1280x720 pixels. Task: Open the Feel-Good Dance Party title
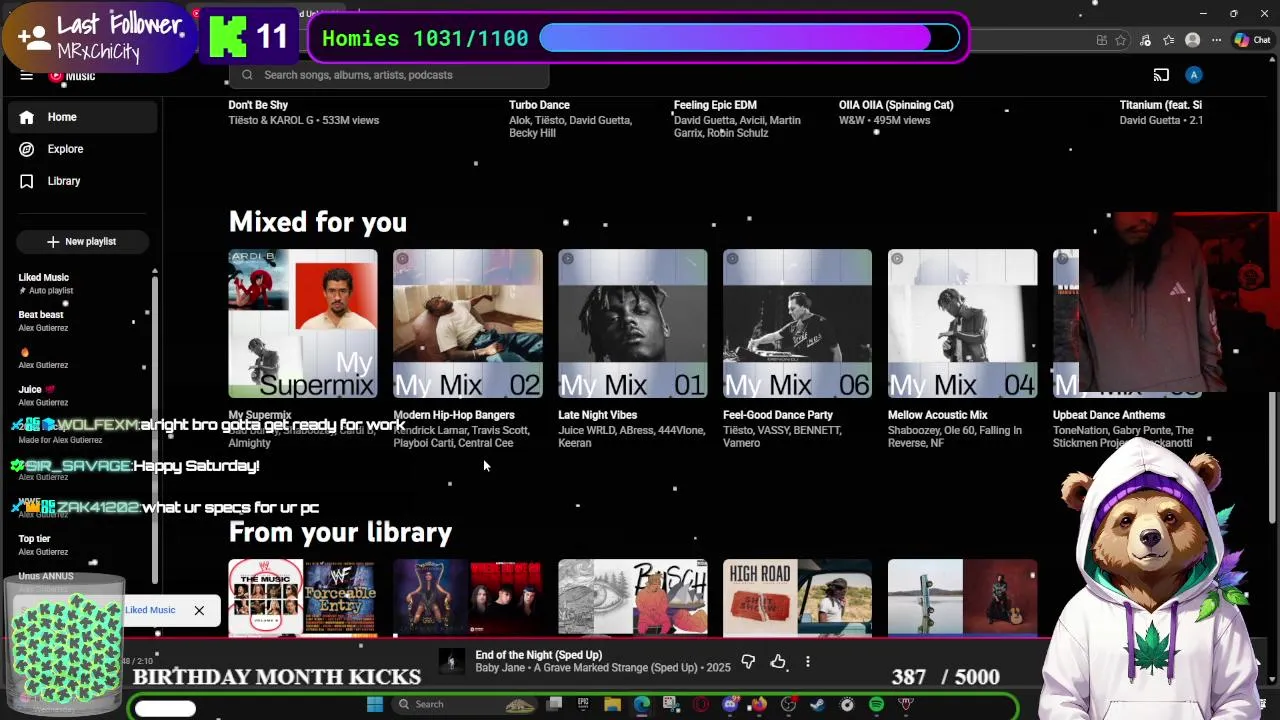tap(778, 415)
